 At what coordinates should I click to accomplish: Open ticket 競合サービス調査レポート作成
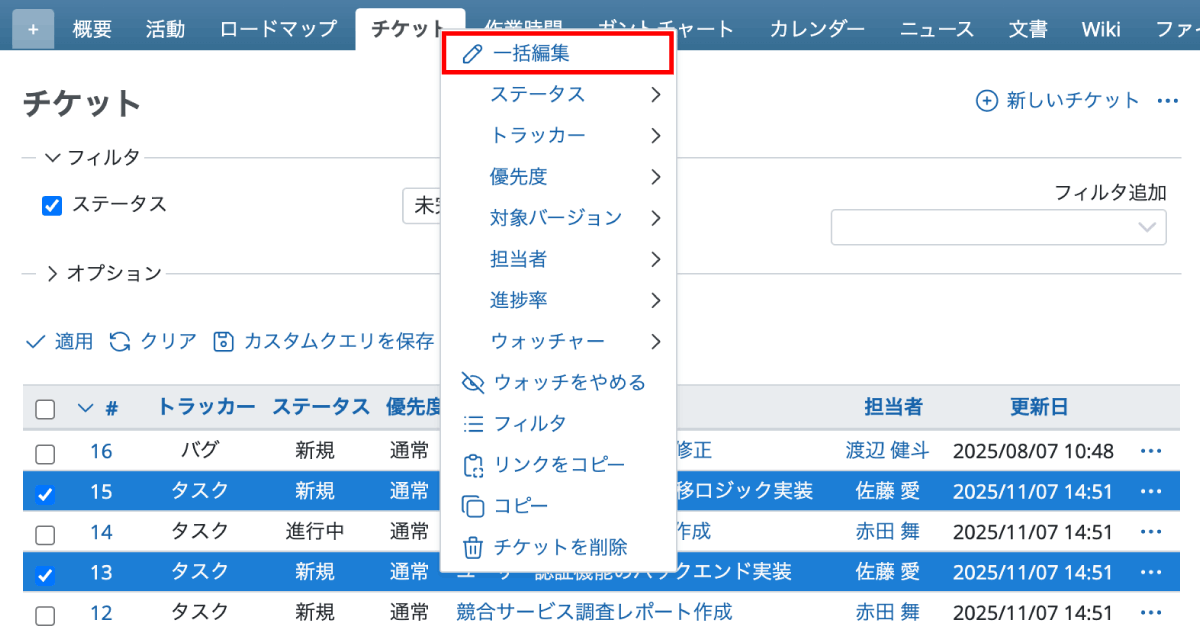point(594,611)
